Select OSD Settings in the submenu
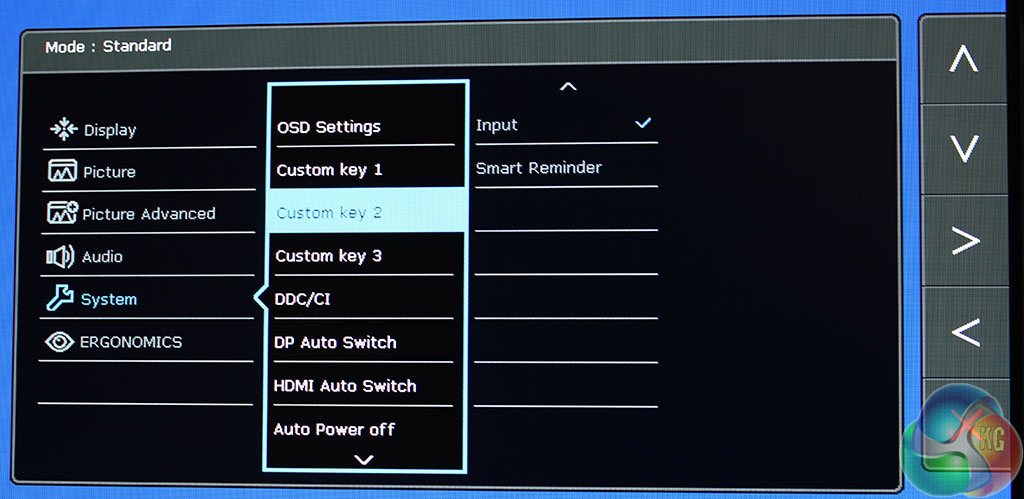The image size is (1024, 499). [x=366, y=127]
